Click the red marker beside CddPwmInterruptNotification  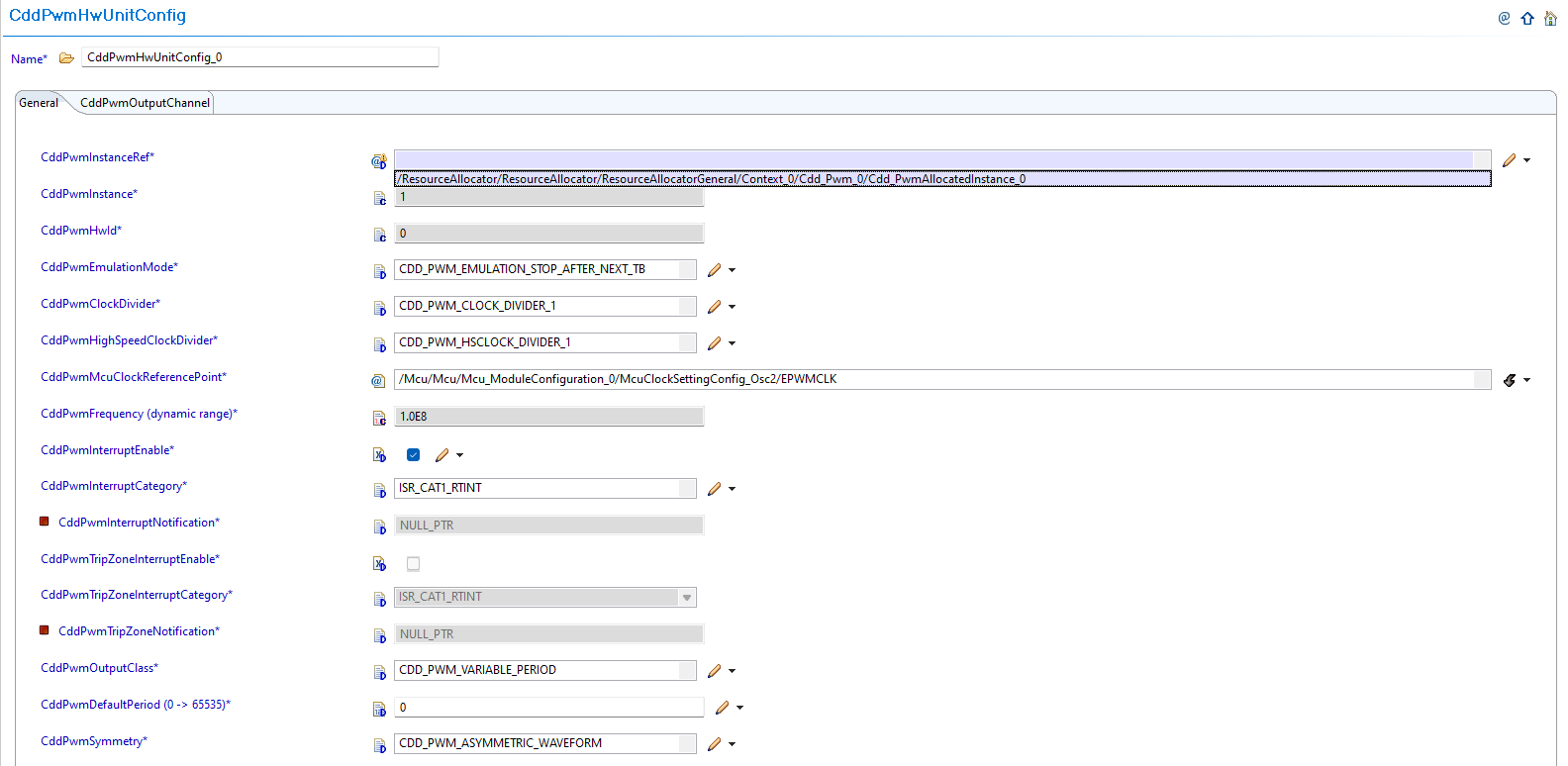pos(45,522)
